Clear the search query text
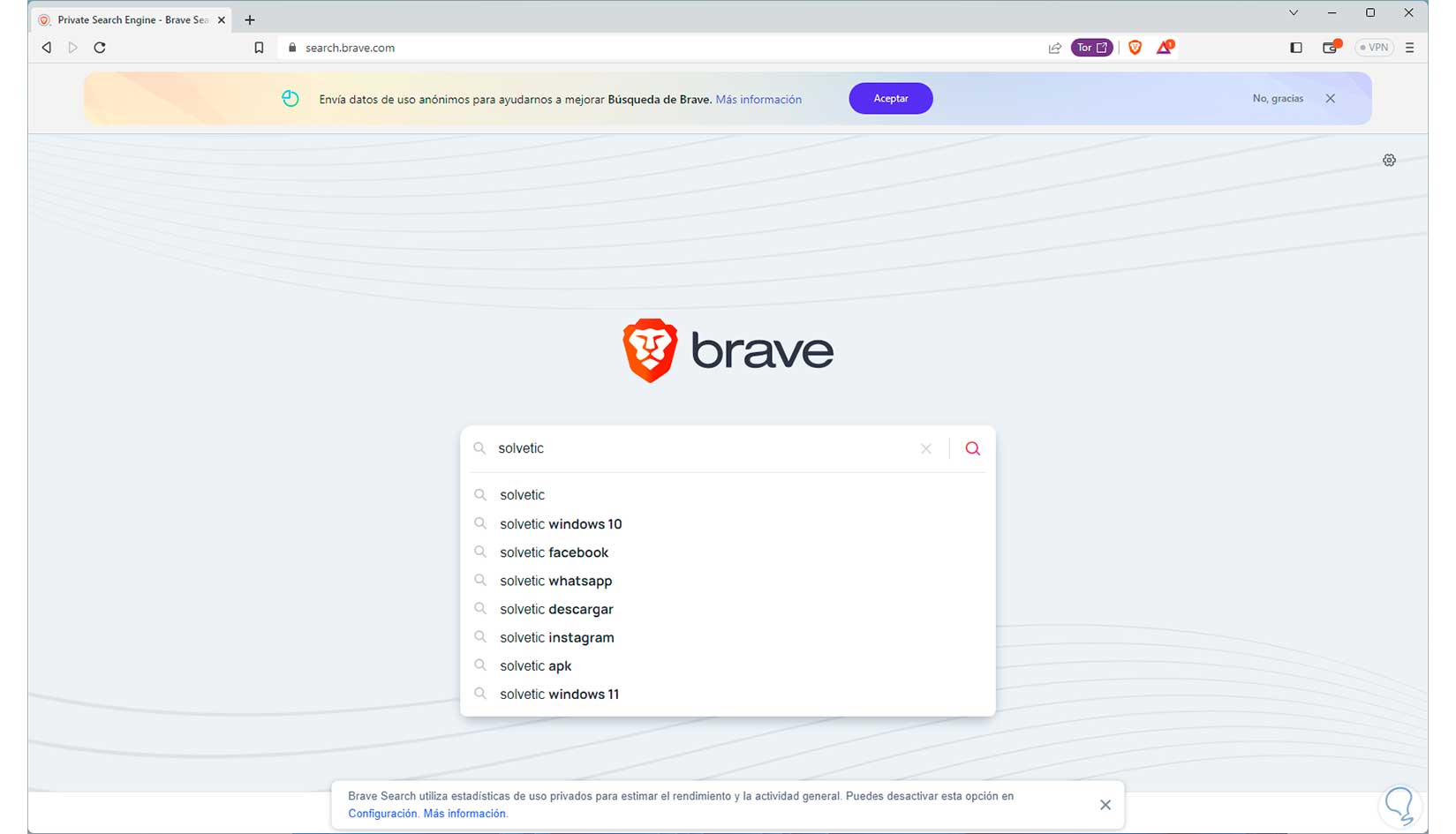1456x834 pixels. (x=926, y=448)
